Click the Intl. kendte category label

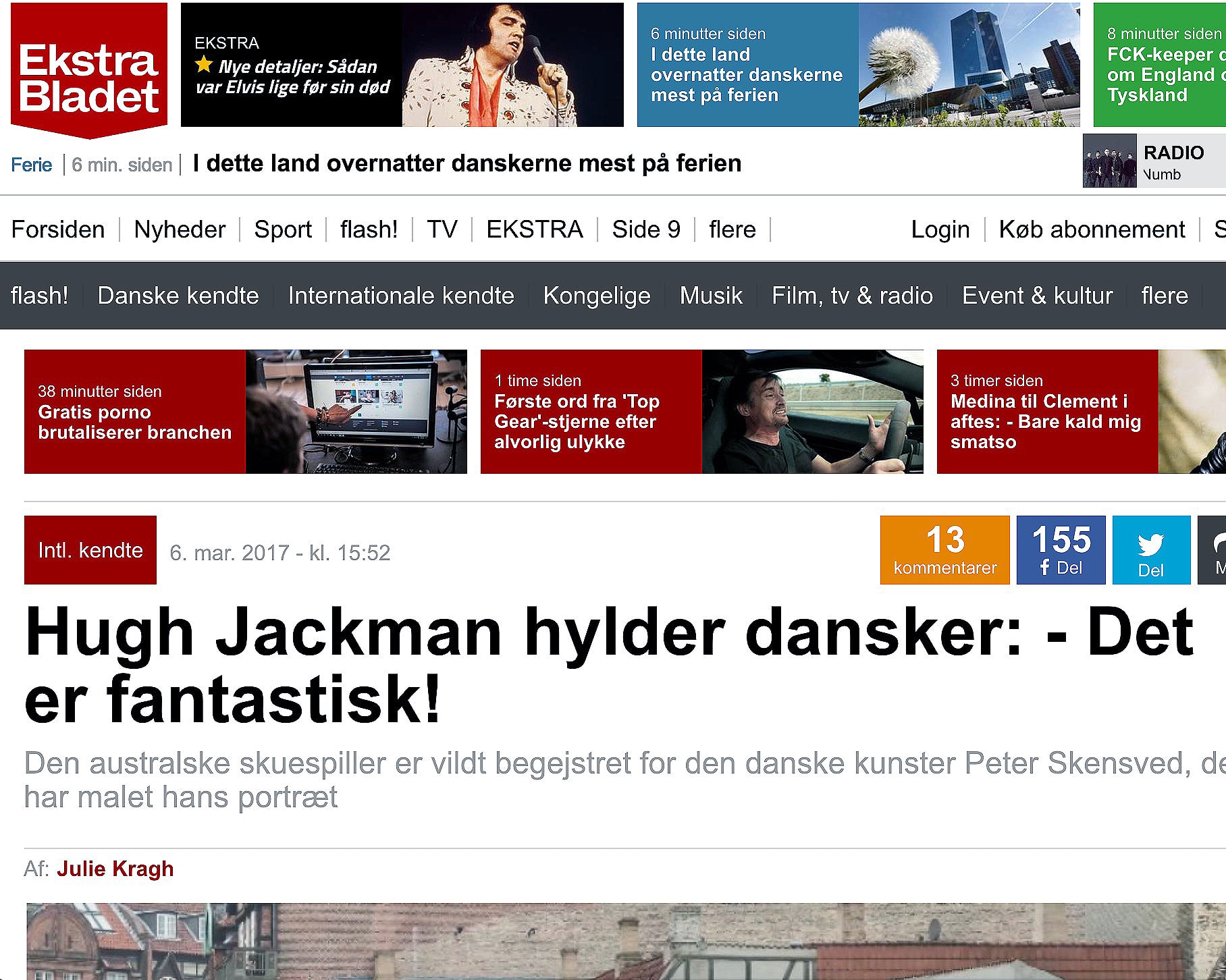click(90, 550)
